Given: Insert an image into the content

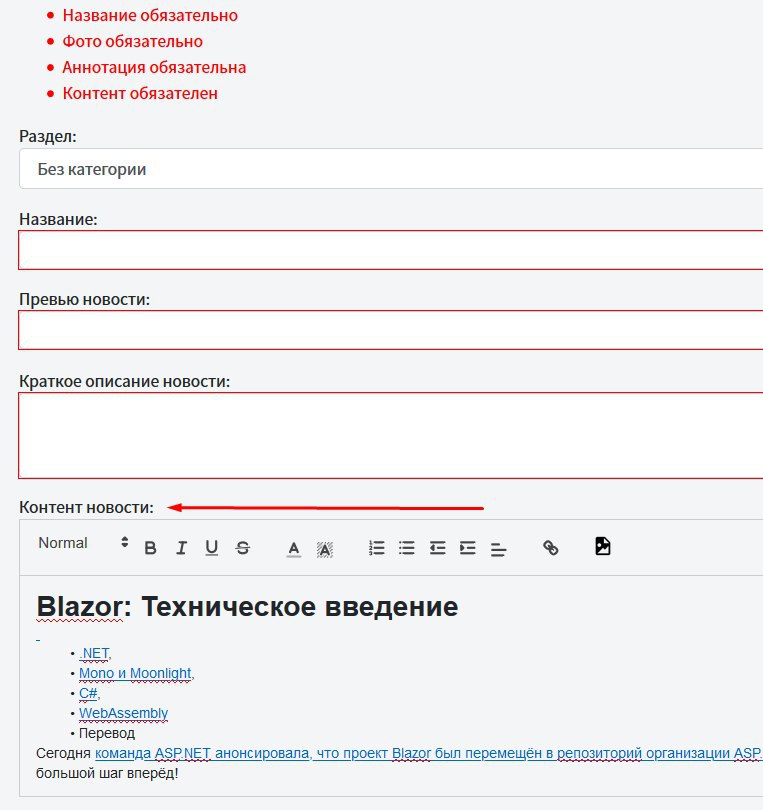Looking at the screenshot, I should tap(603, 546).
